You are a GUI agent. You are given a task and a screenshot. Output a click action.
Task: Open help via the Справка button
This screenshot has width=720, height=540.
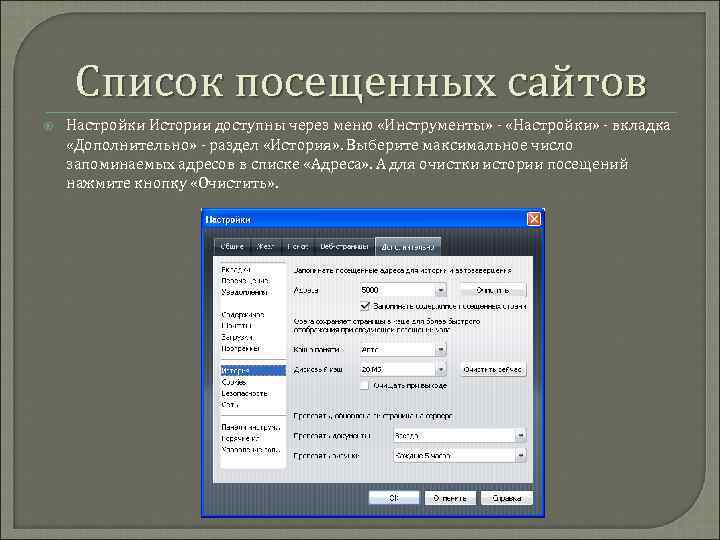pos(507,498)
